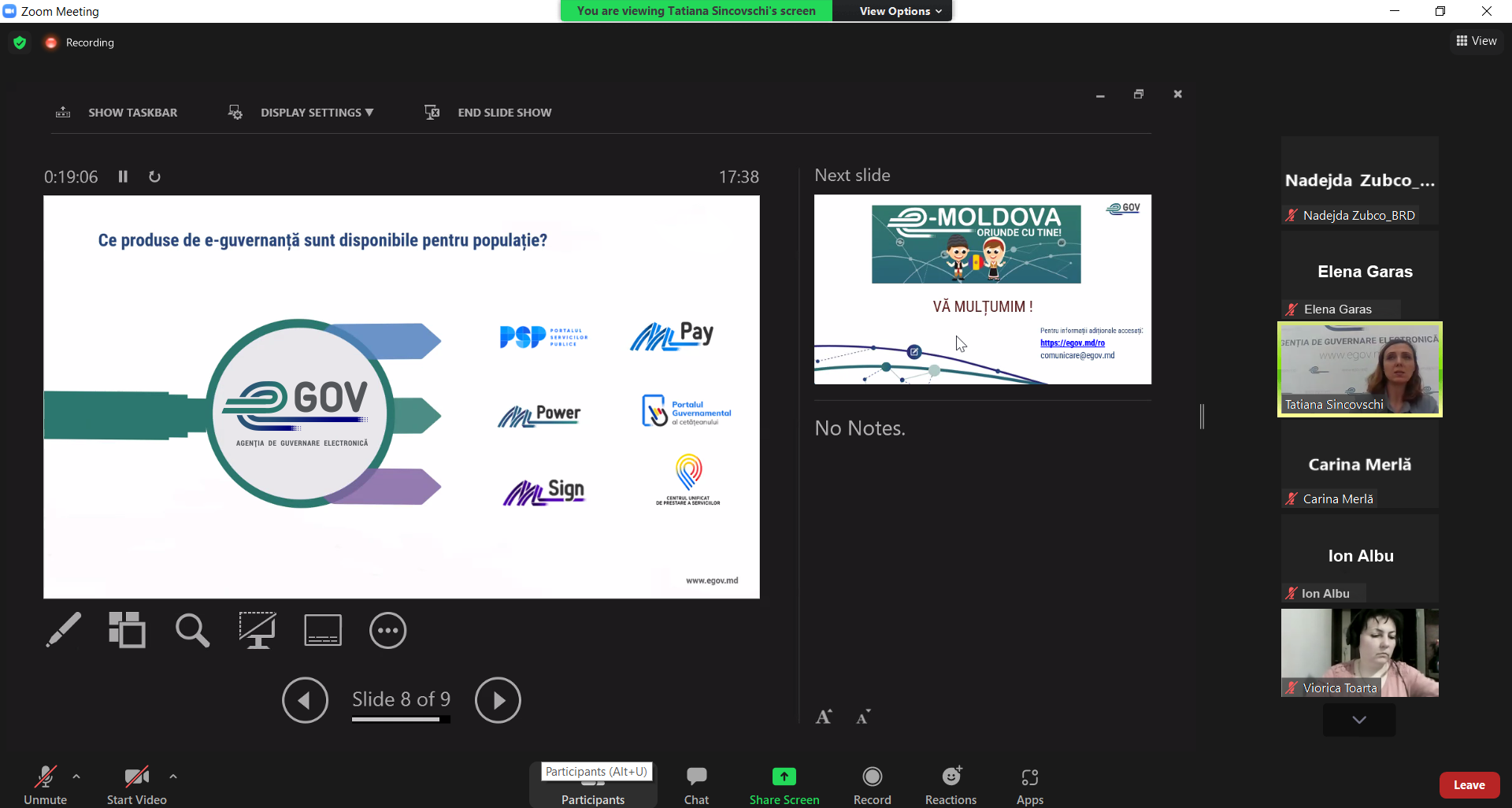This screenshot has width=1512, height=808.
Task: Open the Display Settings dropdown
Action: click(x=316, y=113)
